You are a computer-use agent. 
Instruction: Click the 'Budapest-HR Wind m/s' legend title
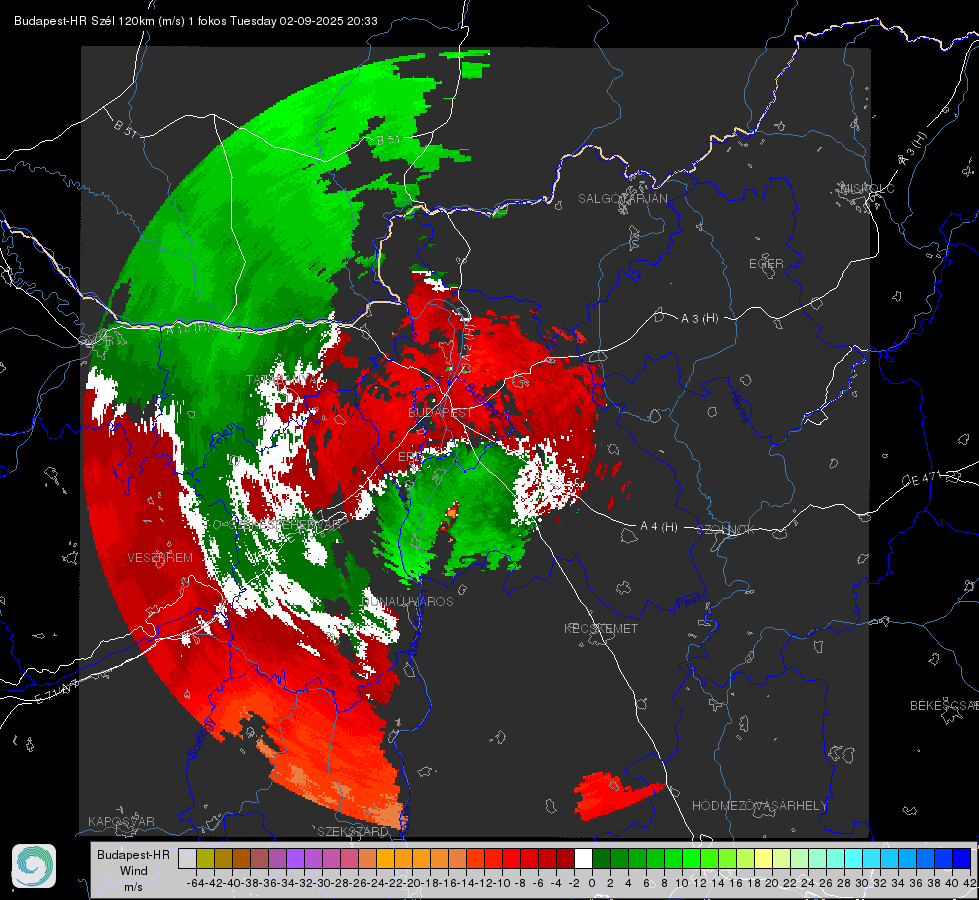pyautogui.click(x=134, y=871)
